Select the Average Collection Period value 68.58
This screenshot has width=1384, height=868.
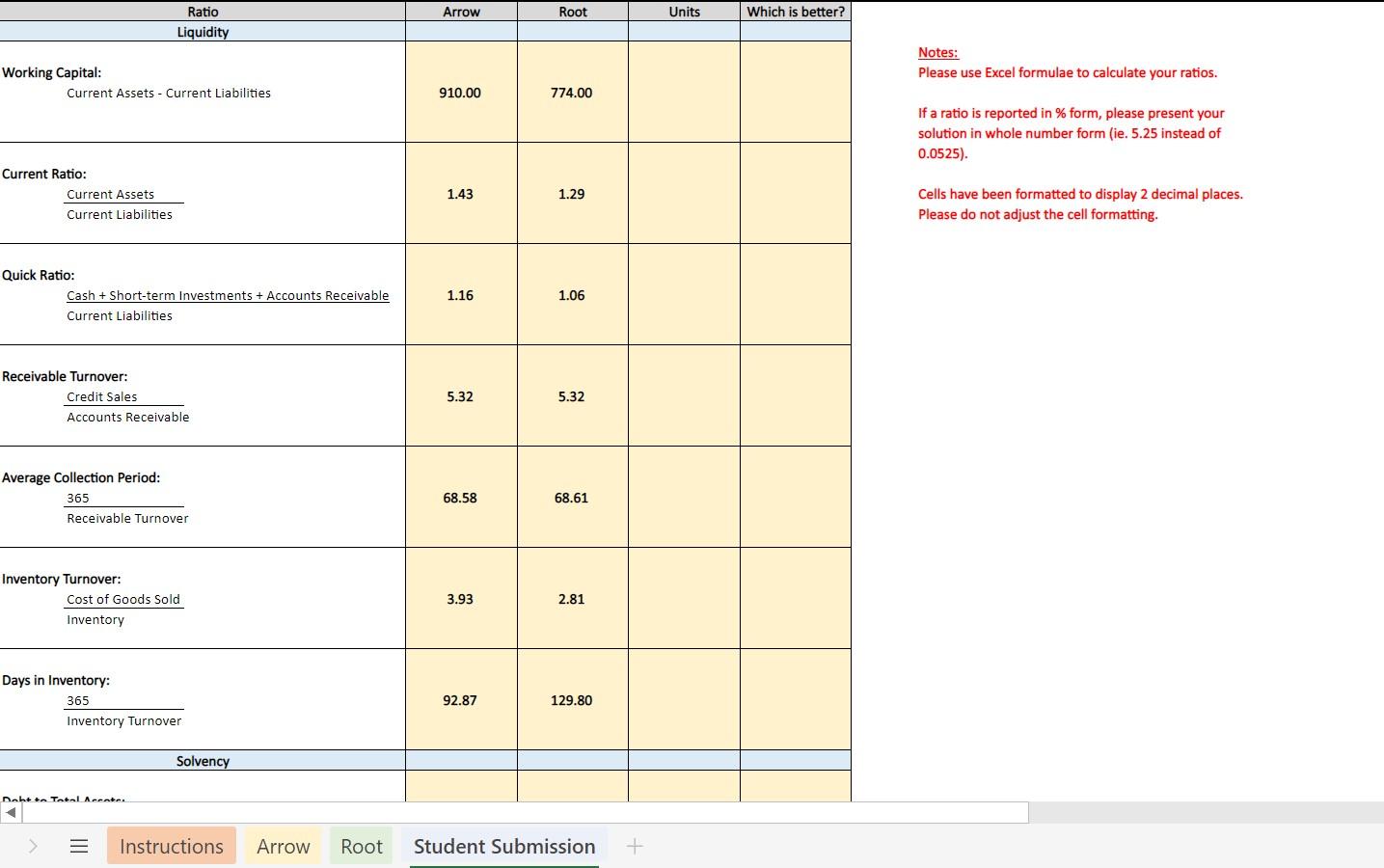[x=461, y=498]
